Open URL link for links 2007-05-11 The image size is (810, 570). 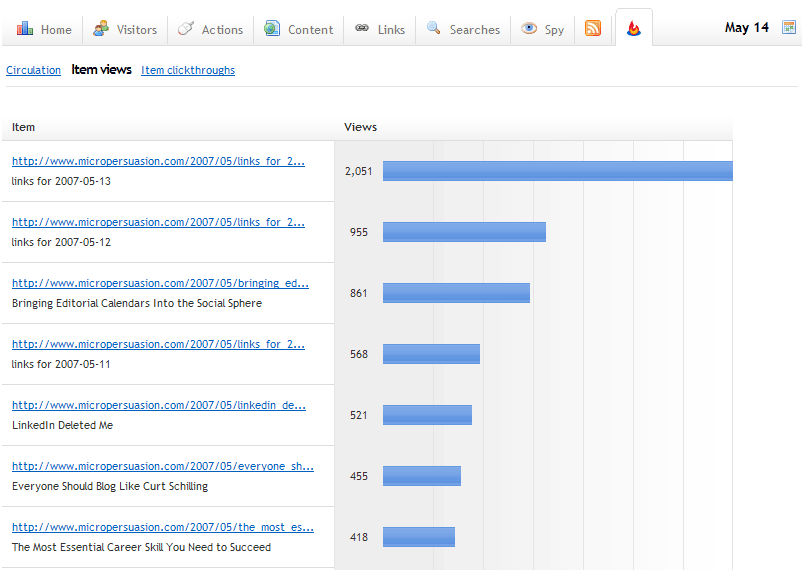(x=159, y=344)
